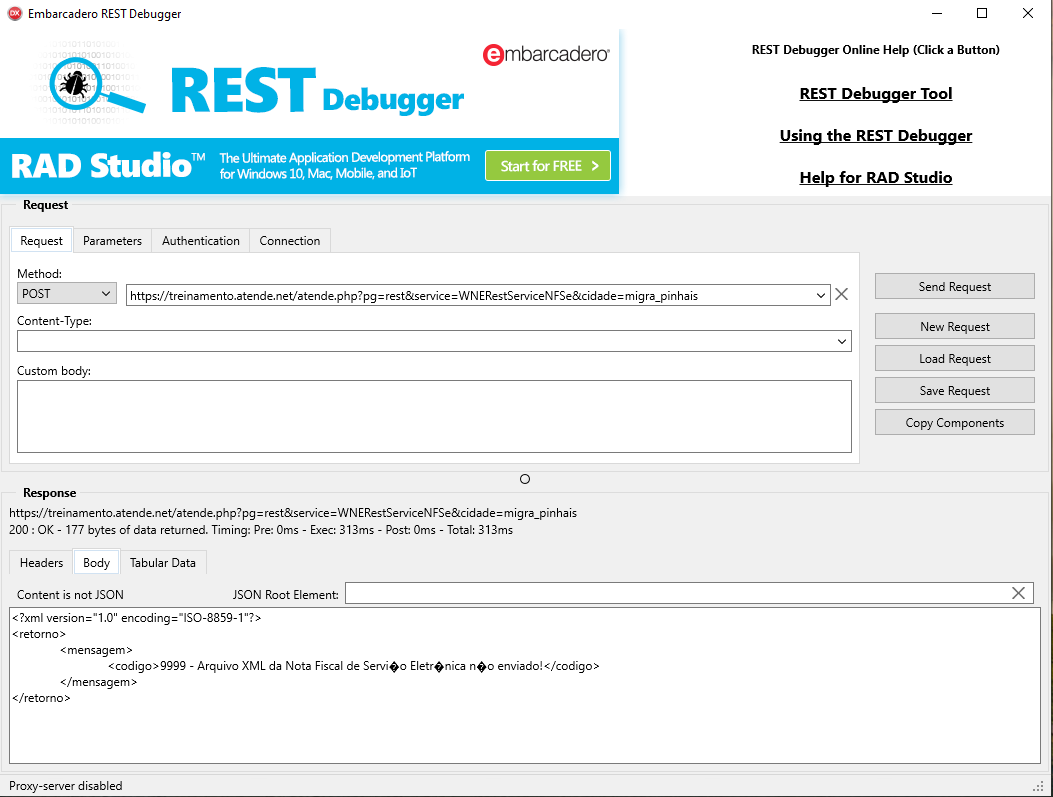Open the Parameters tab
This screenshot has width=1053, height=797.
[112, 240]
